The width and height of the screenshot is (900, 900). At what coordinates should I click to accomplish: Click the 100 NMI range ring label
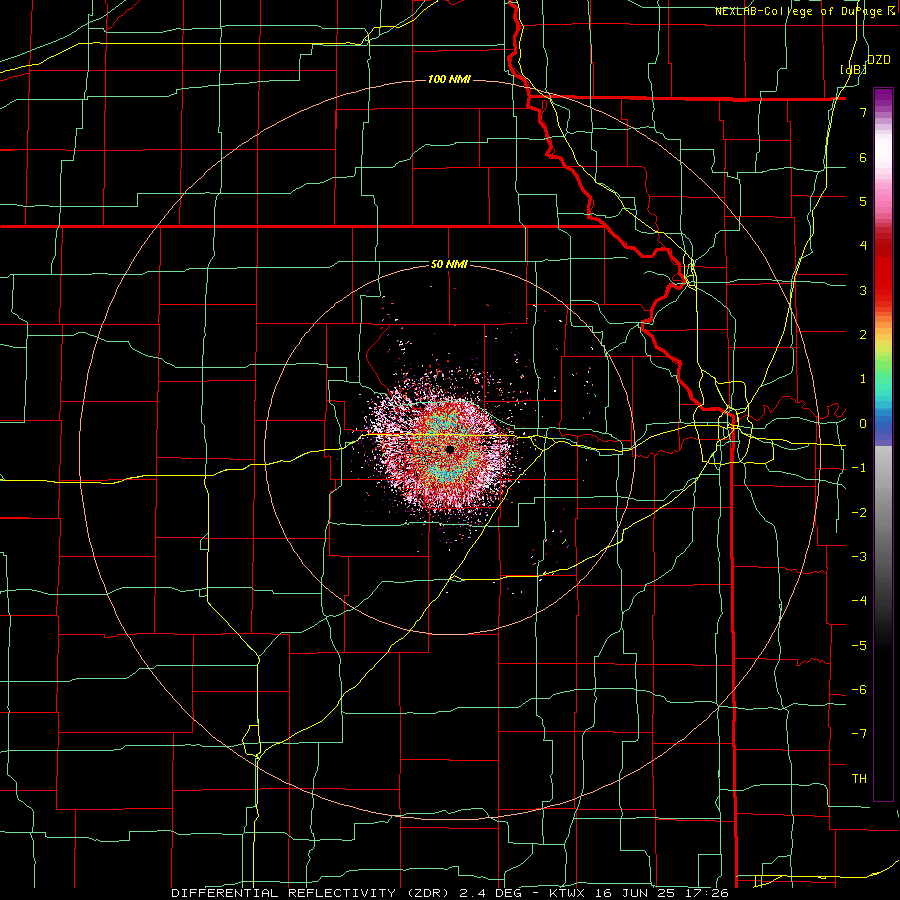coord(449,79)
